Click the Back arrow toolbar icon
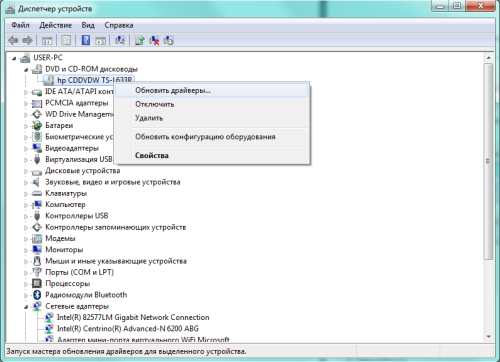The image size is (500, 362). click(x=13, y=41)
